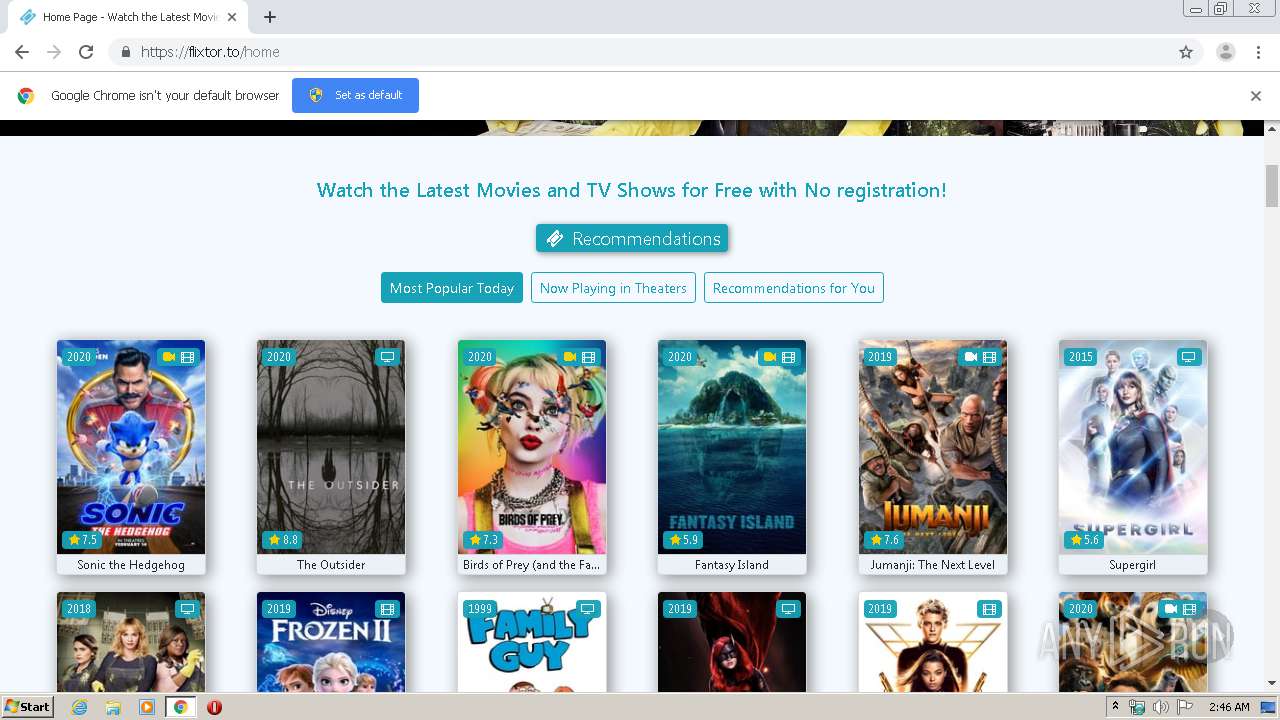
Task: Click the 1999 year badge on Family Guy
Action: [480, 609]
